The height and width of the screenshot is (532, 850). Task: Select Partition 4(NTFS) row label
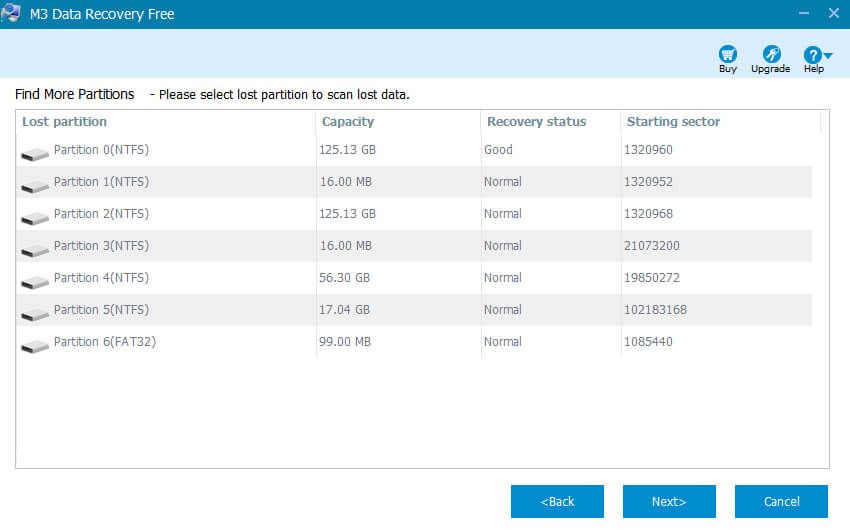pos(101,278)
